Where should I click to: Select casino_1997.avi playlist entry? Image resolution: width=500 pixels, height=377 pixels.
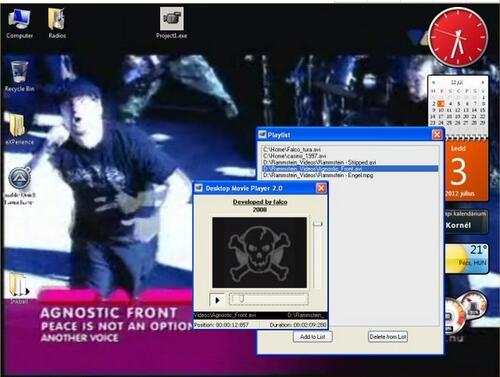point(295,156)
